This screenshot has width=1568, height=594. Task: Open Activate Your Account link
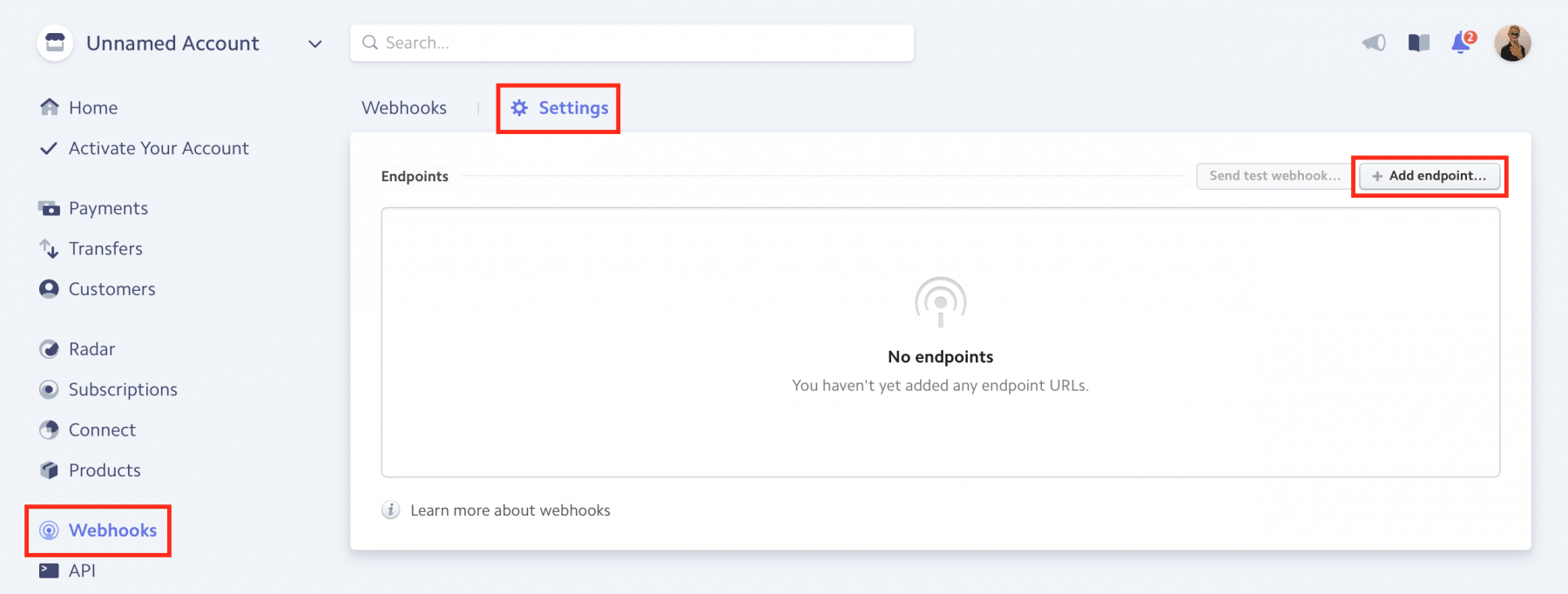pos(159,148)
